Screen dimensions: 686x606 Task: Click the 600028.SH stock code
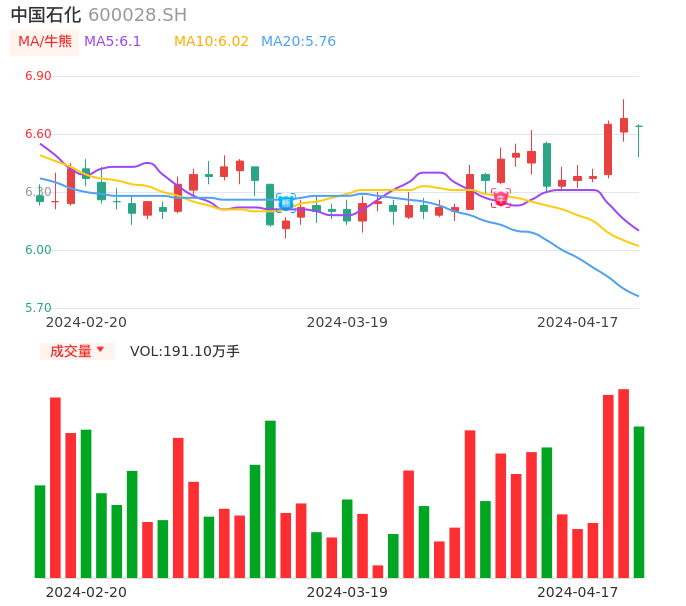tap(137, 15)
